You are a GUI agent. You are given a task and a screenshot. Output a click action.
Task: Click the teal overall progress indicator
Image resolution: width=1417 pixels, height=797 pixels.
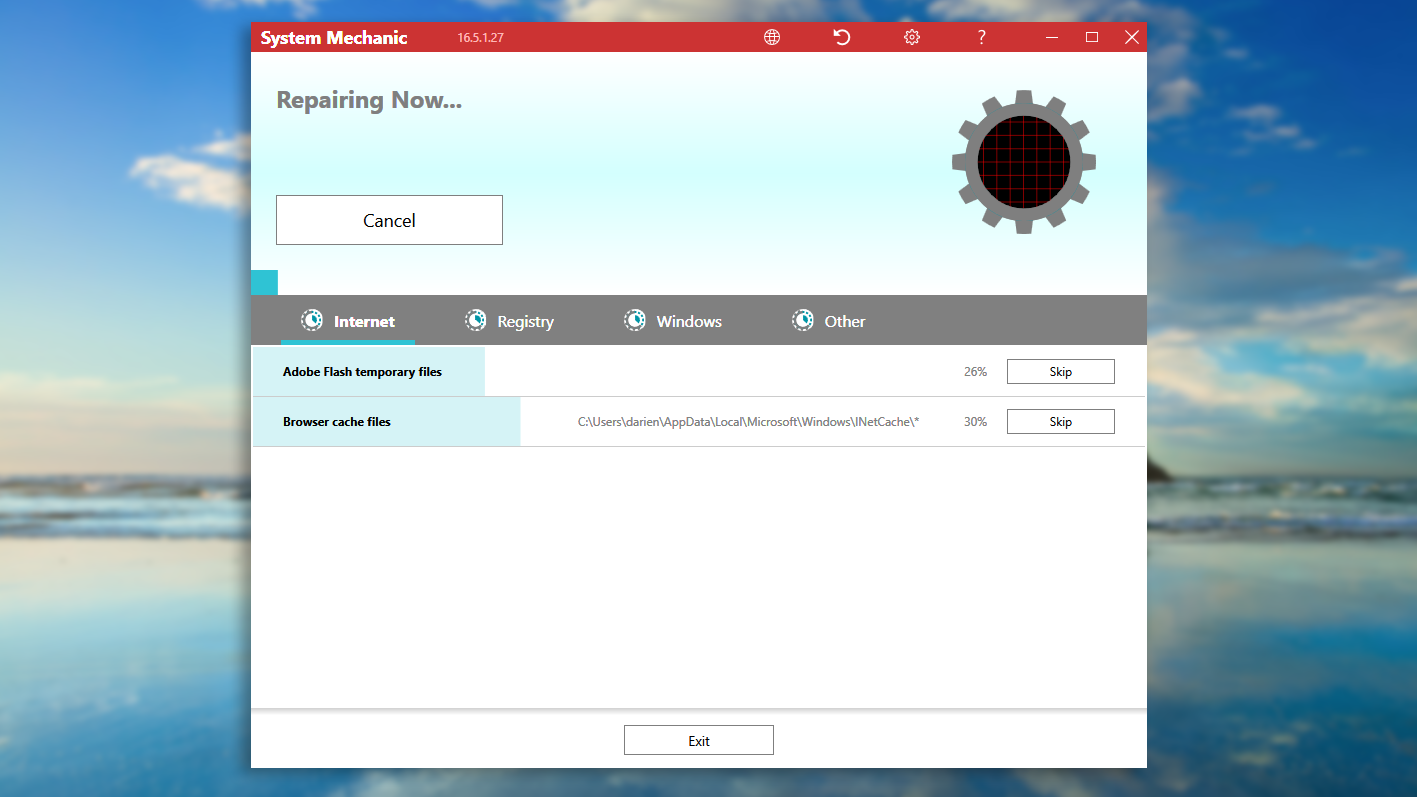pyautogui.click(x=264, y=282)
